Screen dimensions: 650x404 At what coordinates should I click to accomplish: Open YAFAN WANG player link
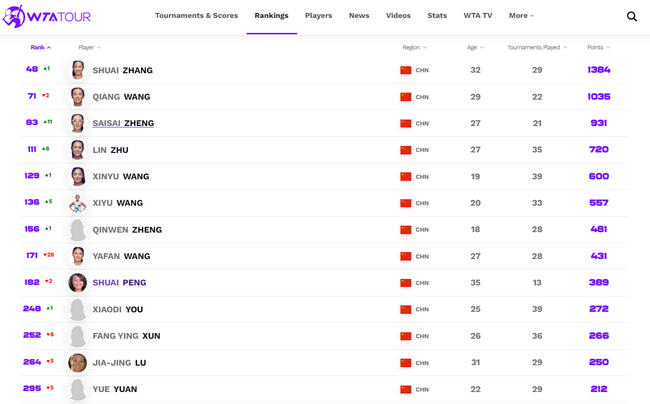121,256
